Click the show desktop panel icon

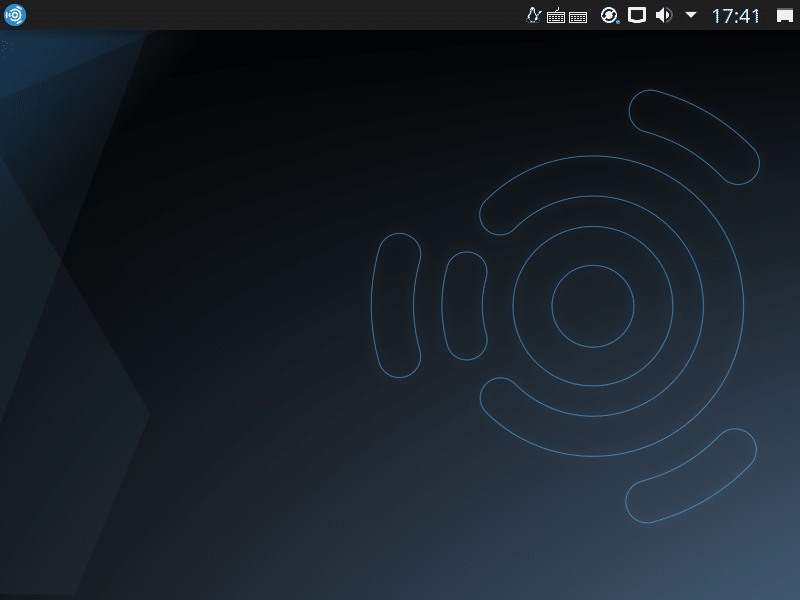785,16
